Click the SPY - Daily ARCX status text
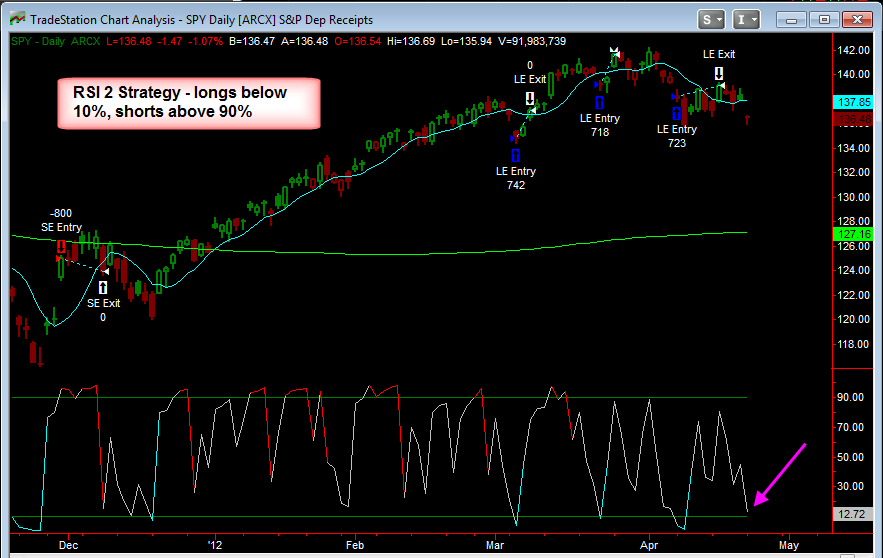The image size is (883, 558). pos(55,41)
